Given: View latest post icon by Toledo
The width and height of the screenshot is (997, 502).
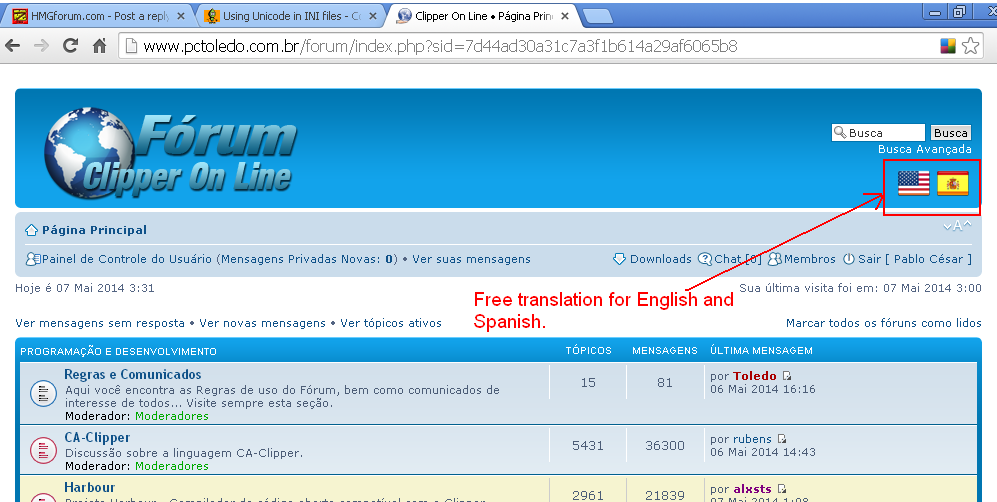Looking at the screenshot, I should [787, 376].
